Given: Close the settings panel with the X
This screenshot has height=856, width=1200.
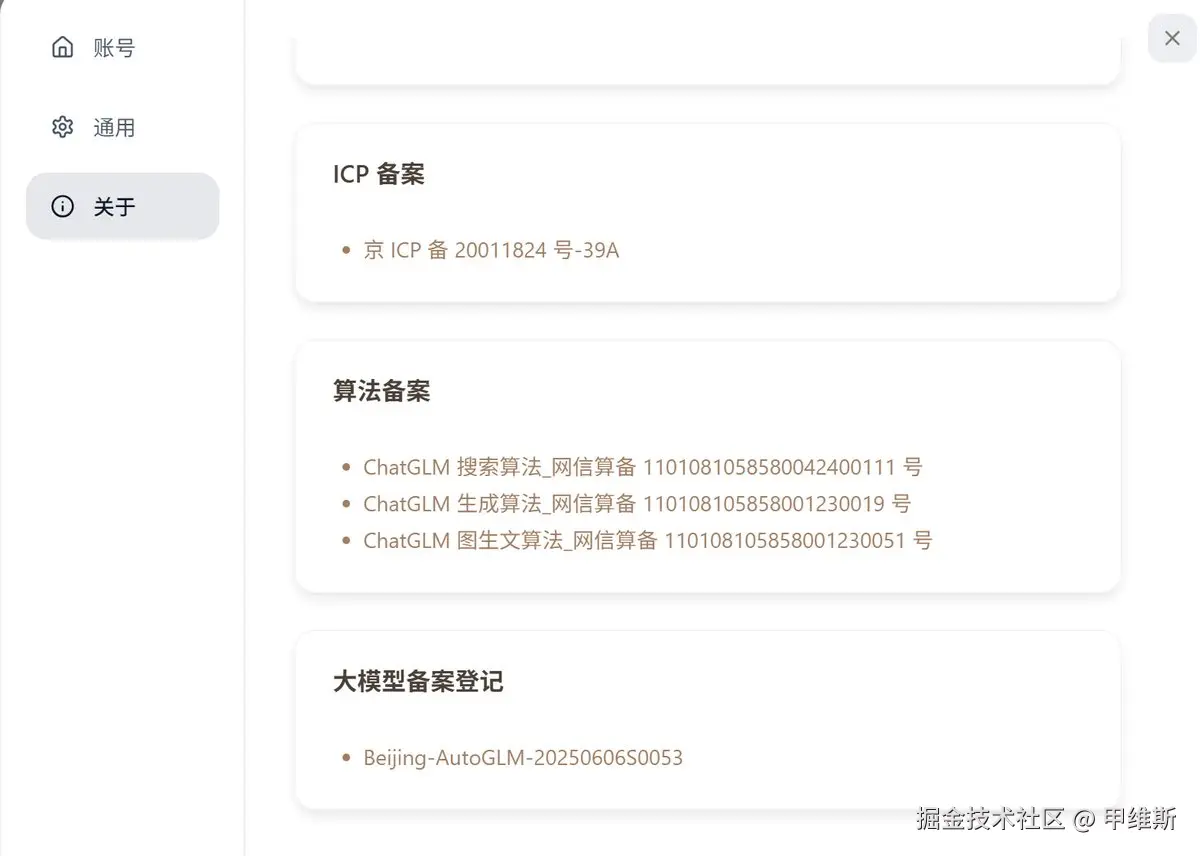Looking at the screenshot, I should (1171, 38).
